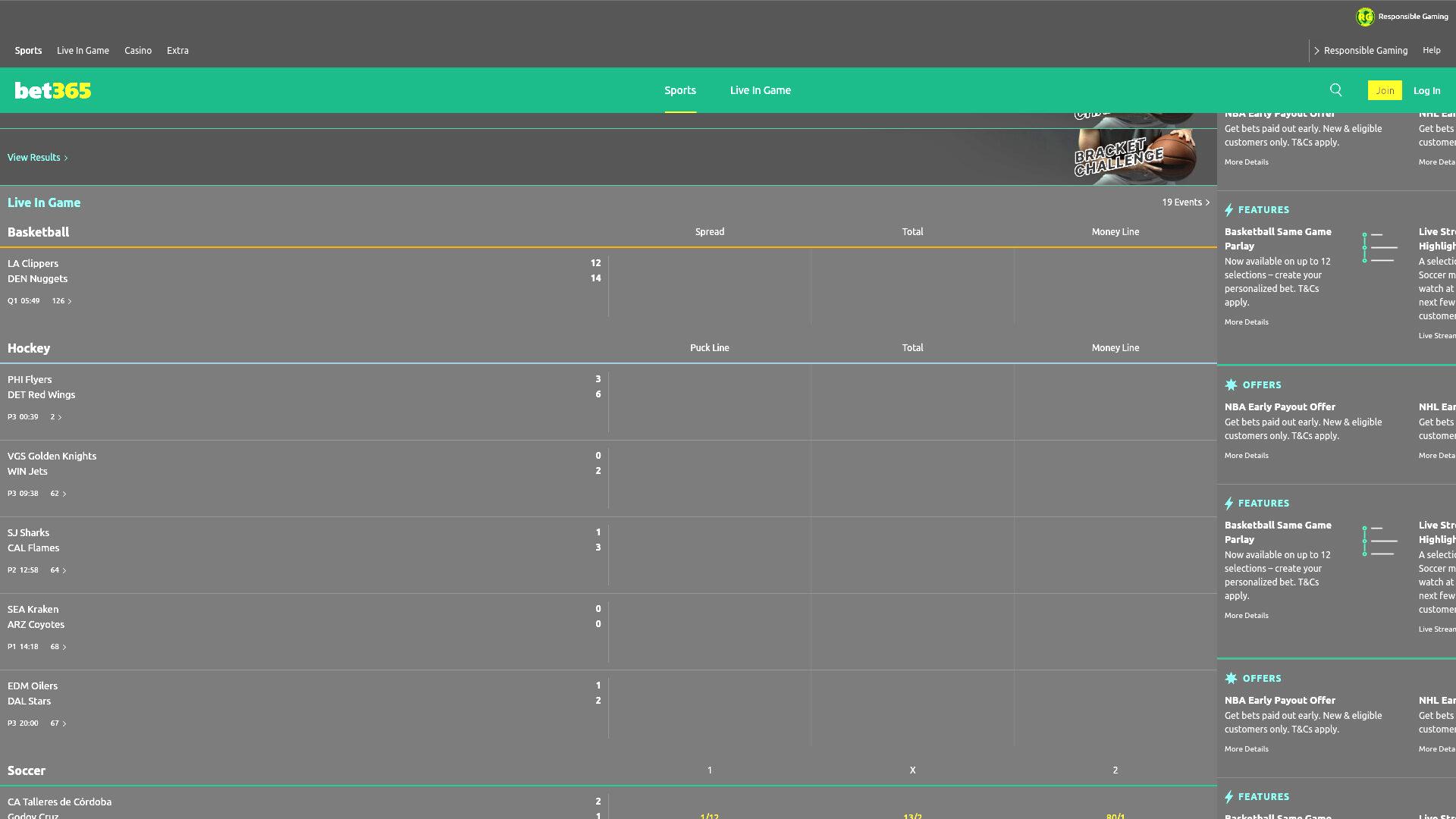Expand the 2 markets chevron for Flyers game
Viewport: 1456px width, 819px height.
56,417
